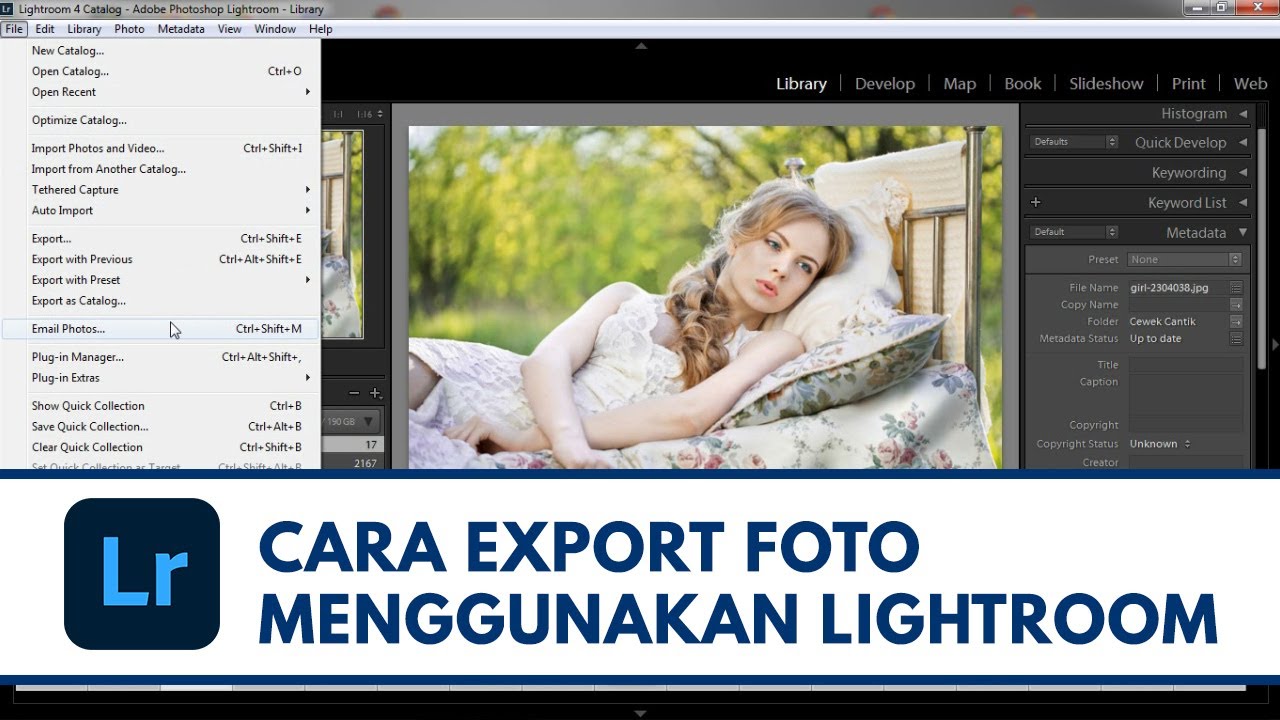Click the arrow icon beside Folder field
The height and width of the screenshot is (720, 1280).
click(x=1236, y=322)
